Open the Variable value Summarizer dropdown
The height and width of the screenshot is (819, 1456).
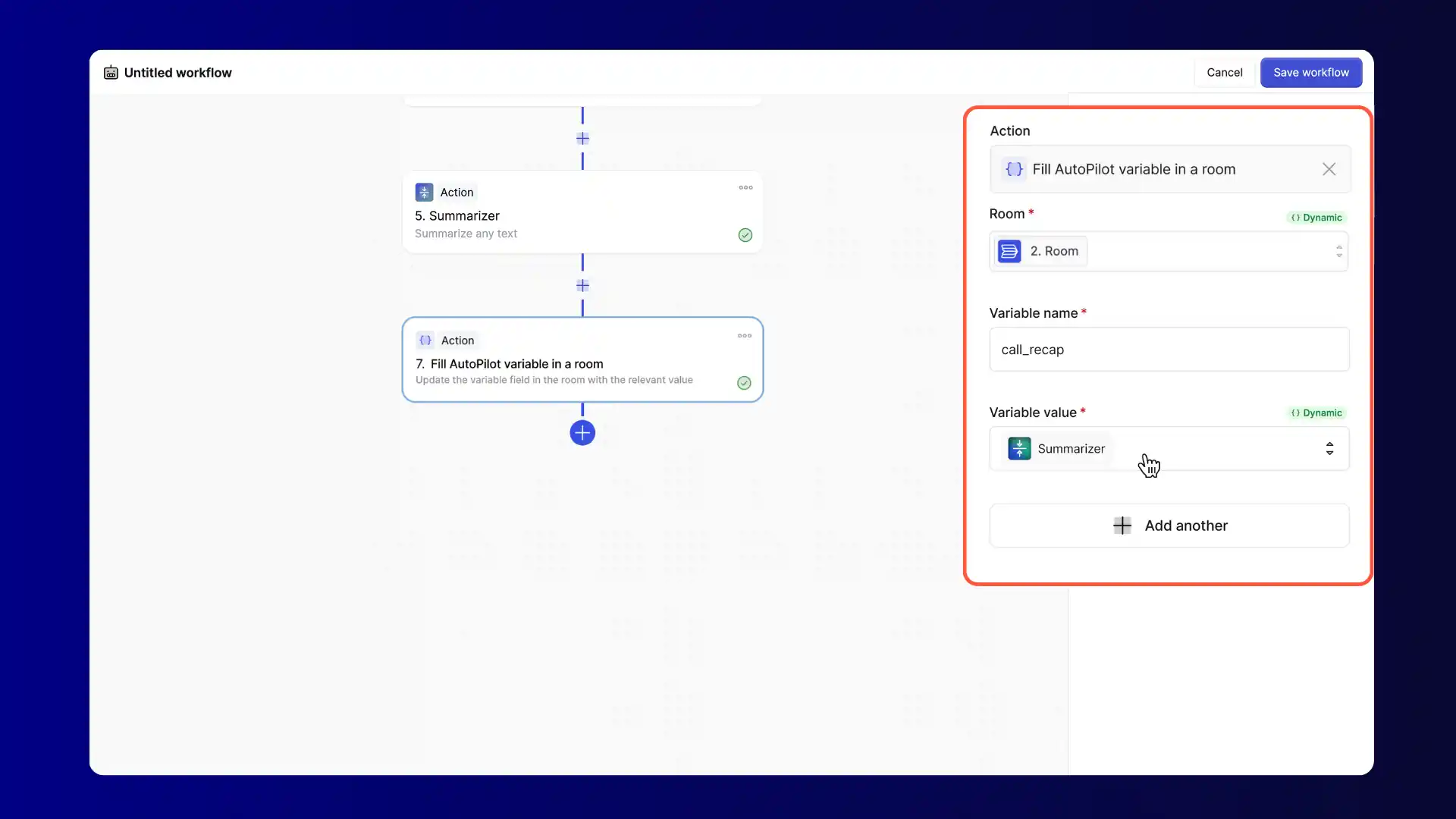[x=1329, y=449]
